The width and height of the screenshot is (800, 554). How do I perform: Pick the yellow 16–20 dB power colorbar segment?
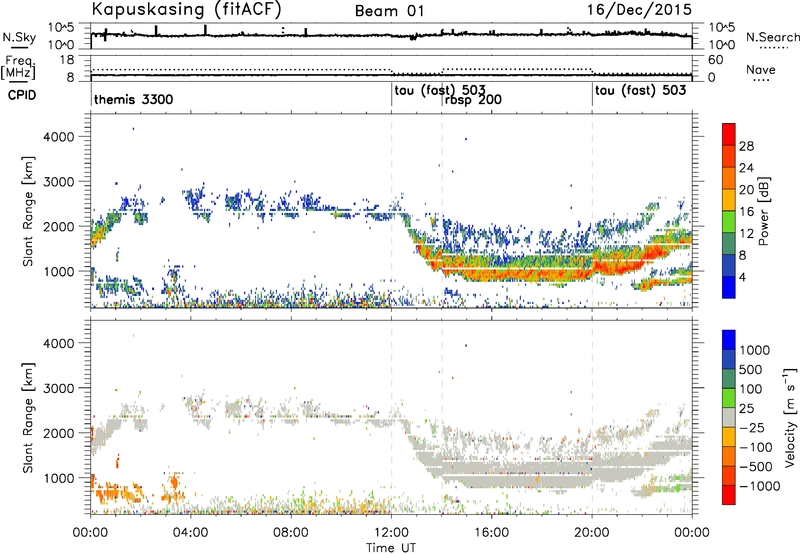coord(729,200)
